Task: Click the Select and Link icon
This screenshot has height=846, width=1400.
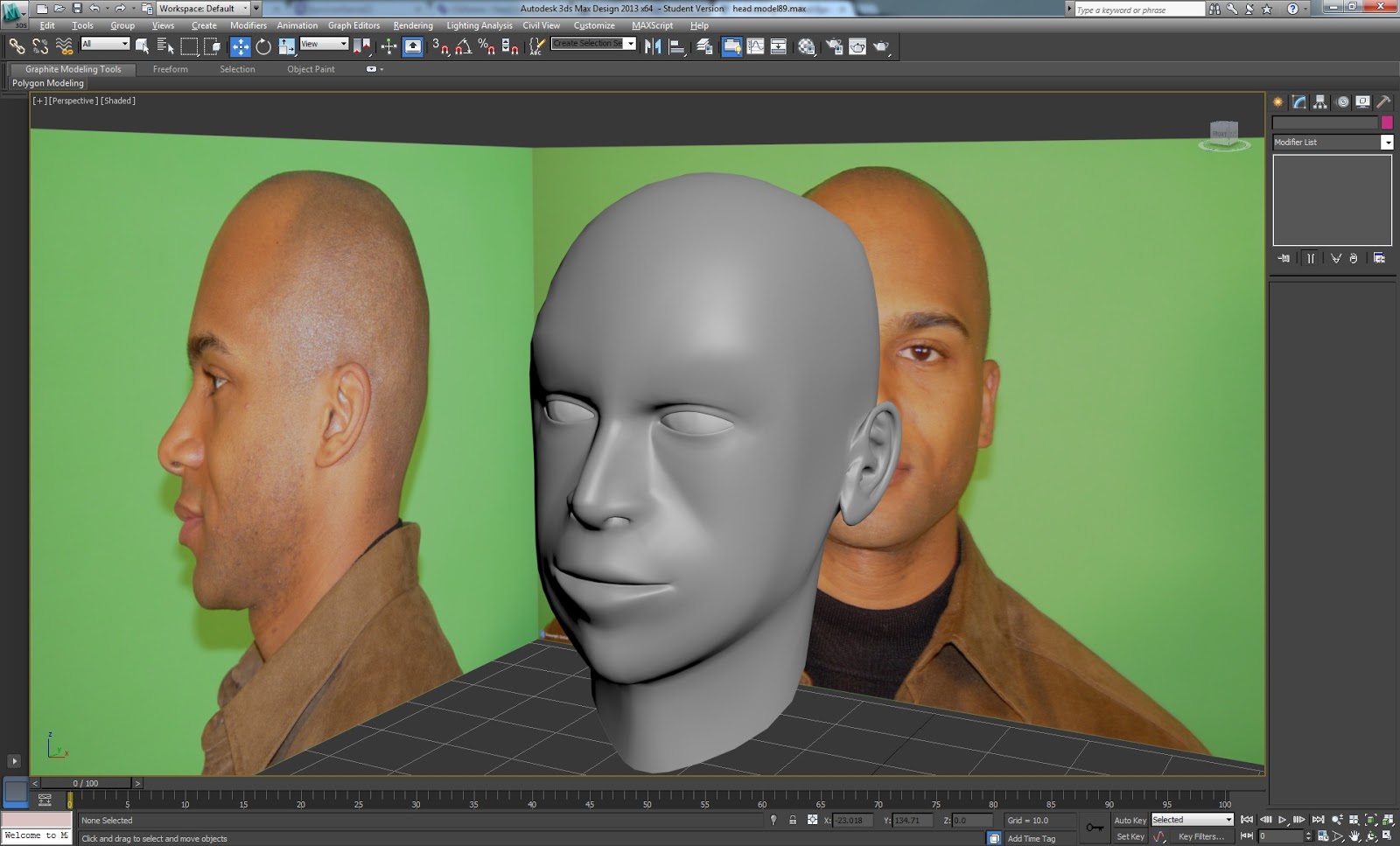Action: (17, 46)
